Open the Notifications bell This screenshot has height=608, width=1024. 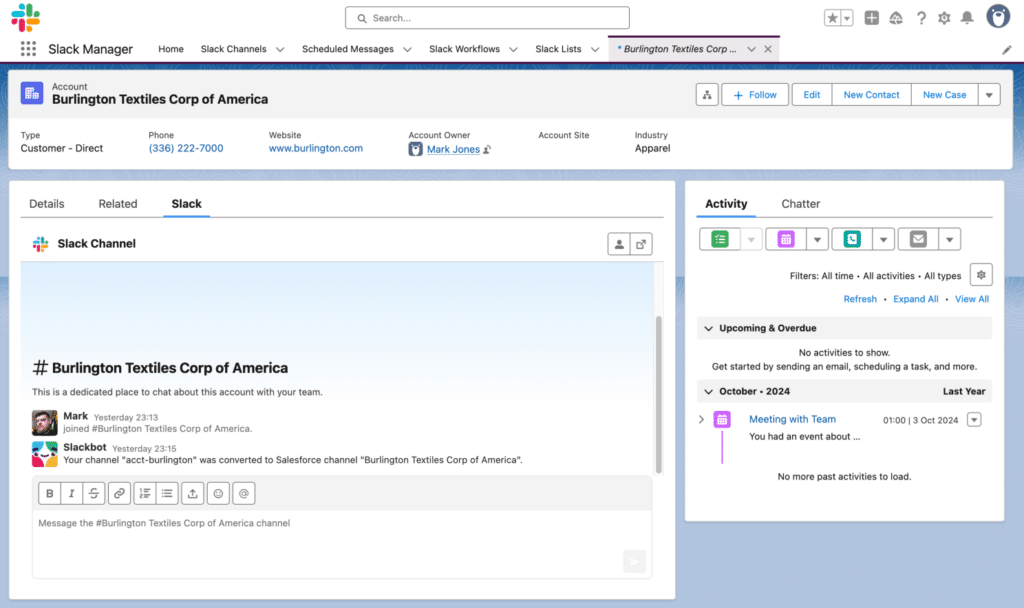967,18
